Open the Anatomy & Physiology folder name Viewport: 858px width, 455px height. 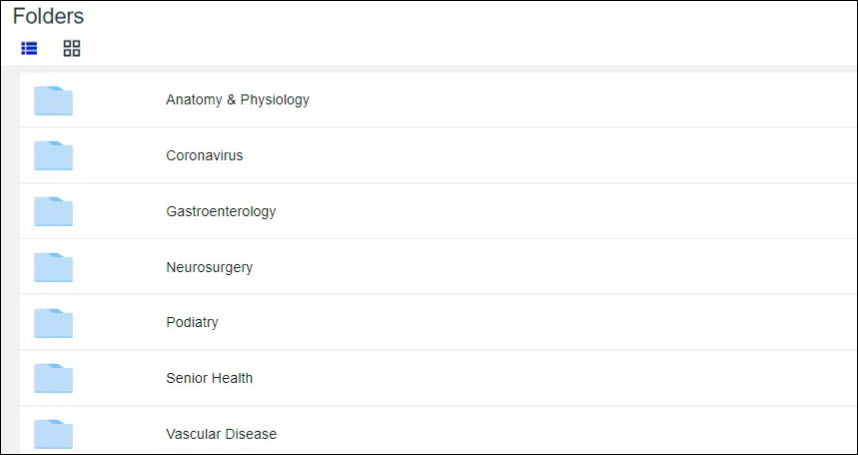coord(237,100)
